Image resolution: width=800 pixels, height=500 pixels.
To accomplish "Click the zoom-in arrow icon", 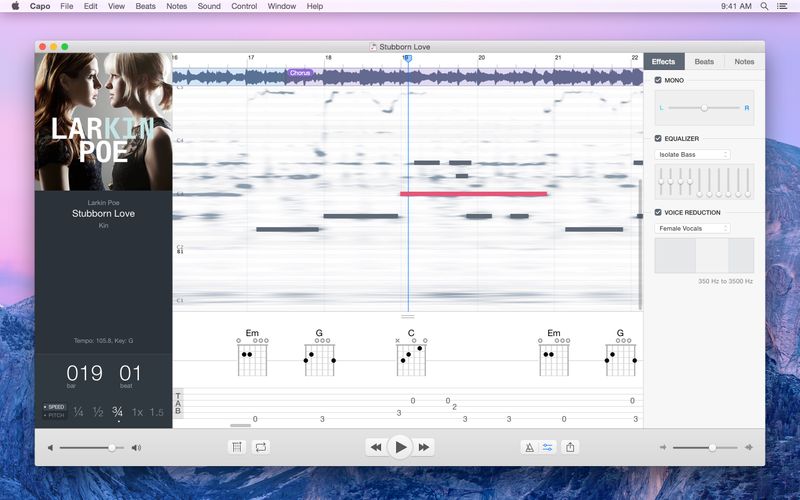I will coord(749,447).
